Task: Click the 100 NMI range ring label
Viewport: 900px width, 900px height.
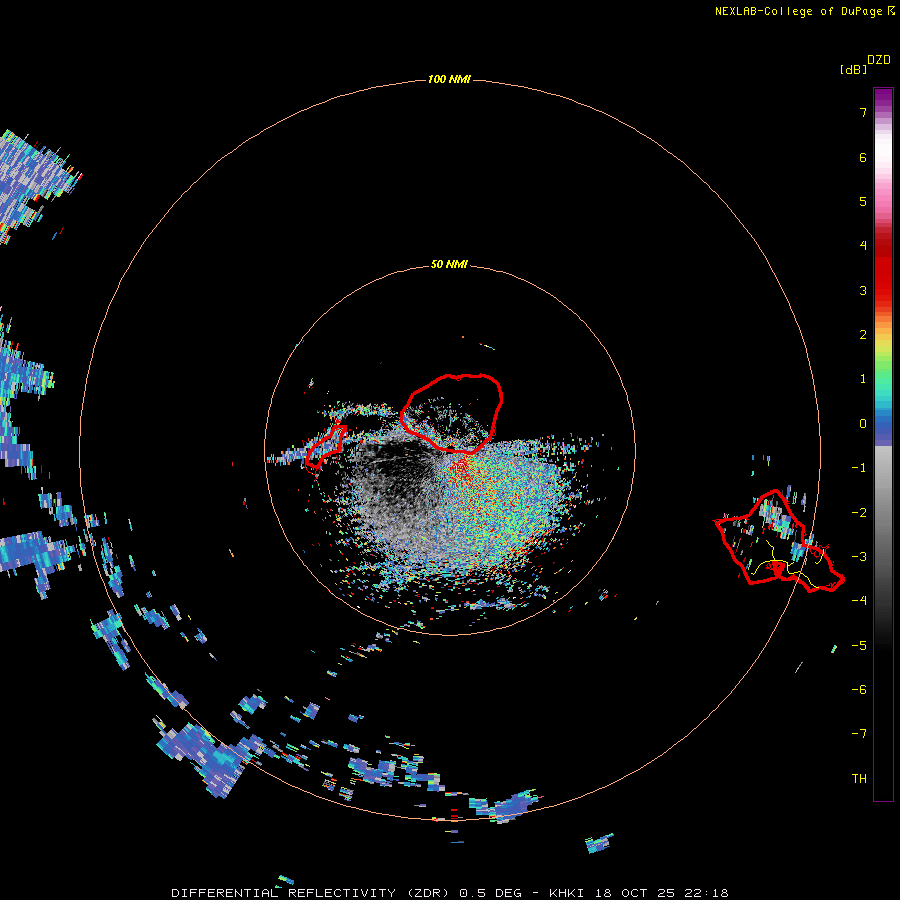Action: (449, 79)
